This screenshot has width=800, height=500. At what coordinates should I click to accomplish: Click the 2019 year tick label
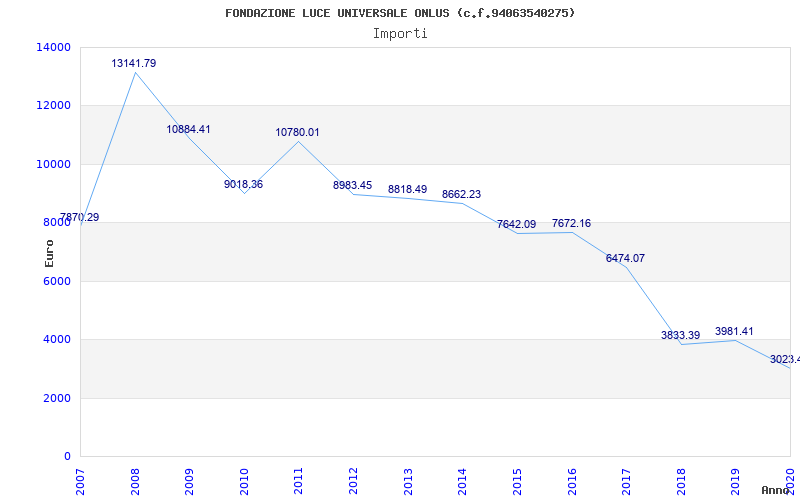click(x=736, y=480)
